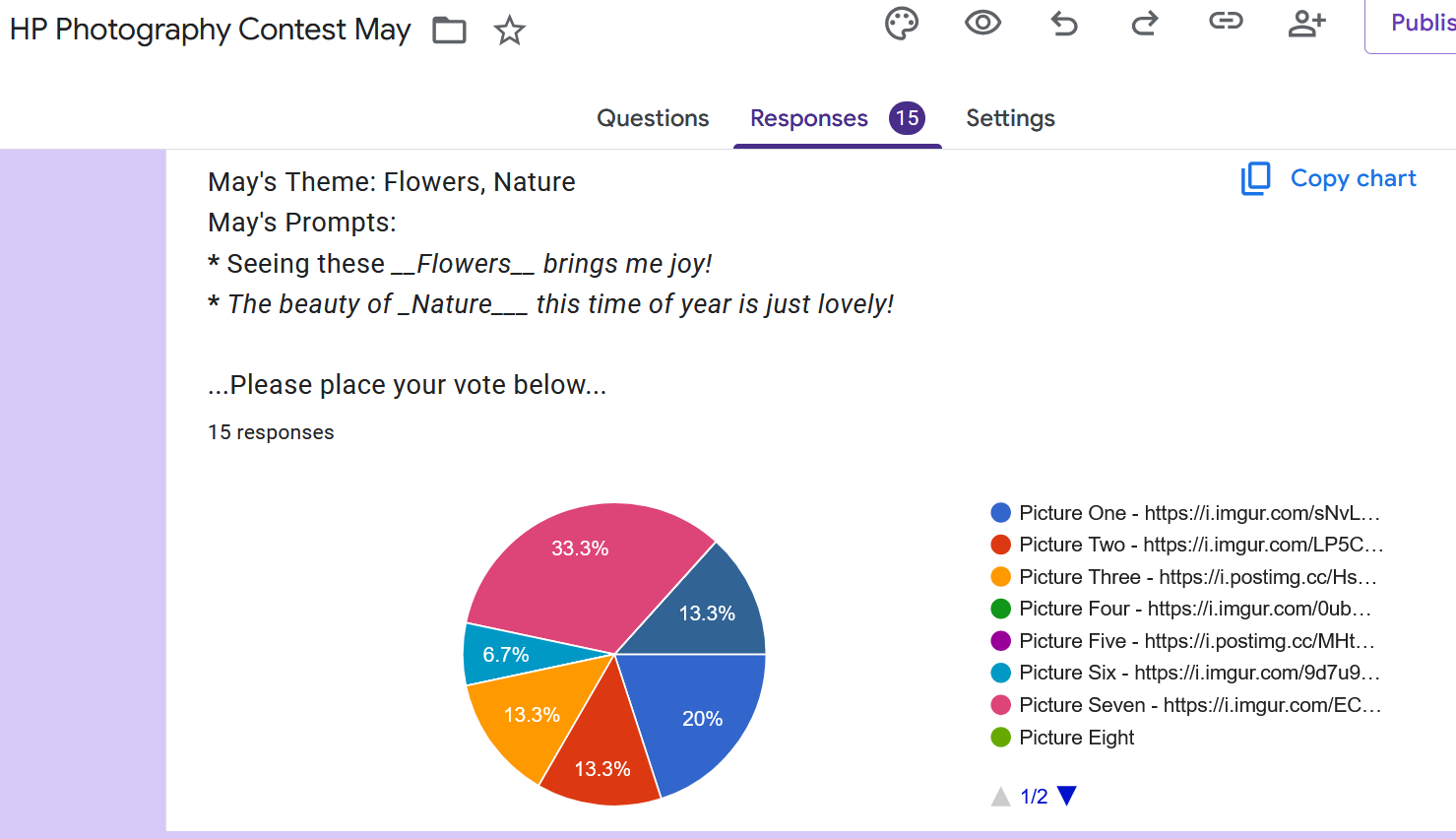Click the Picture One blue legend dot
1456x839 pixels.
coord(1001,512)
